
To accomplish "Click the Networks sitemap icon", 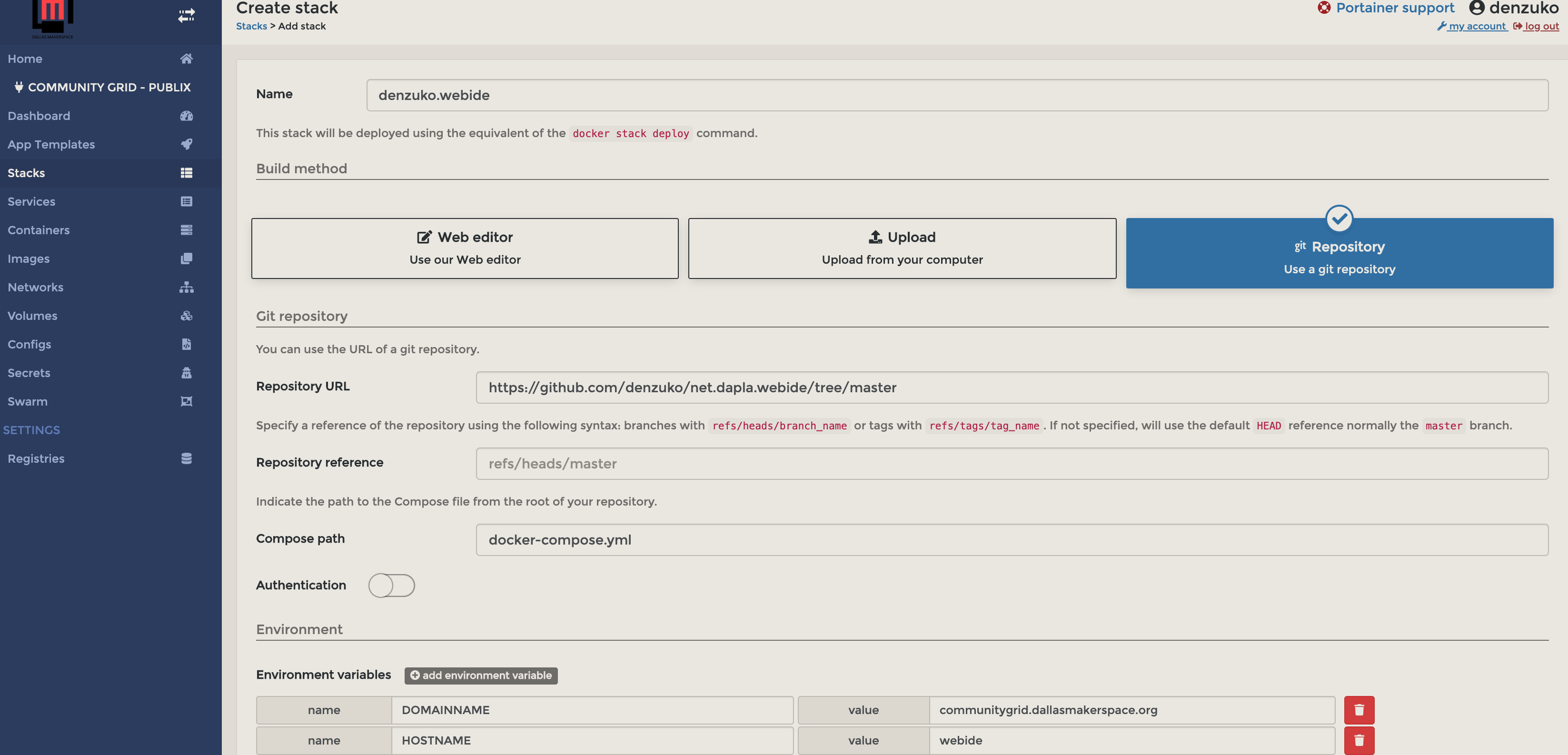I will (186, 287).
